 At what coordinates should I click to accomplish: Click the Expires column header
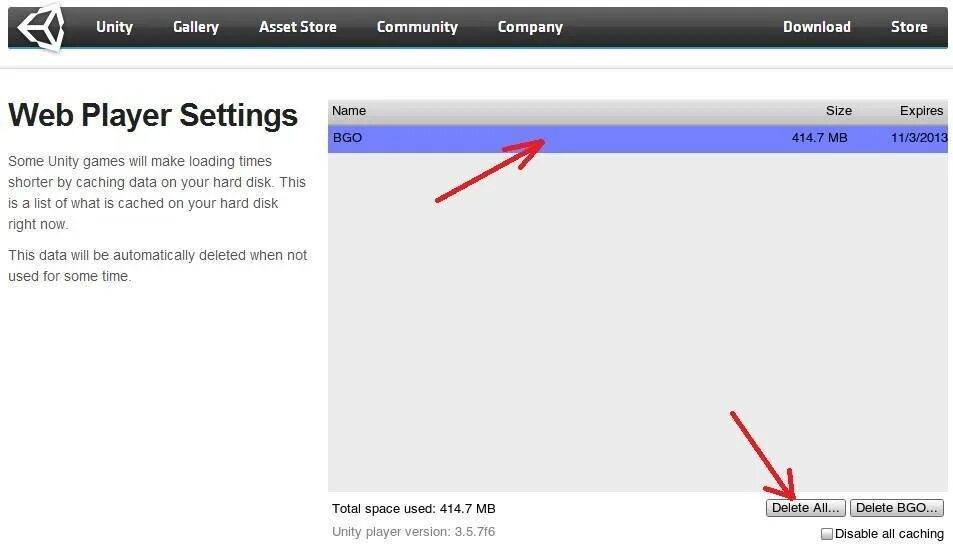(x=921, y=111)
